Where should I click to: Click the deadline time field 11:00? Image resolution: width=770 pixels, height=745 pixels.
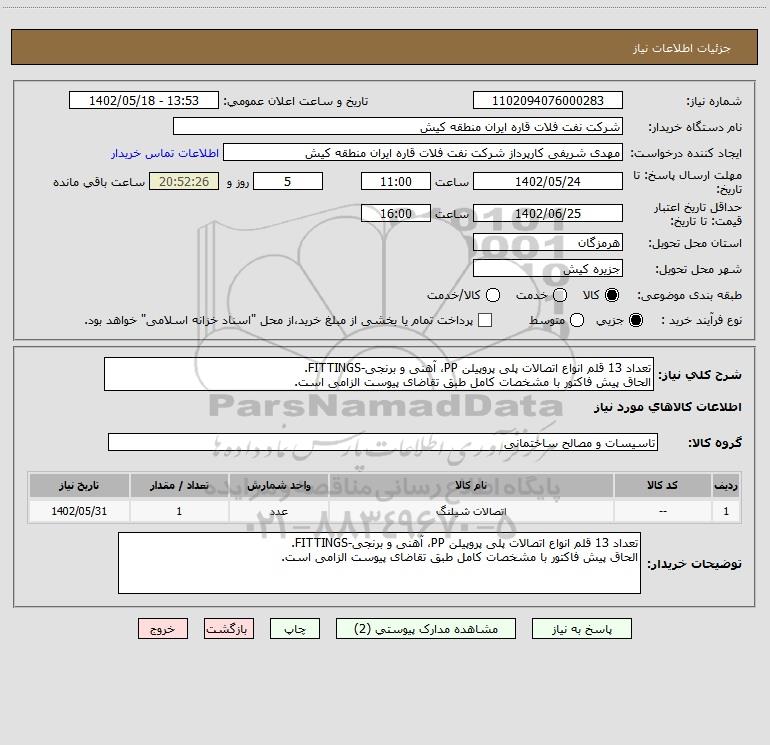pos(396,181)
